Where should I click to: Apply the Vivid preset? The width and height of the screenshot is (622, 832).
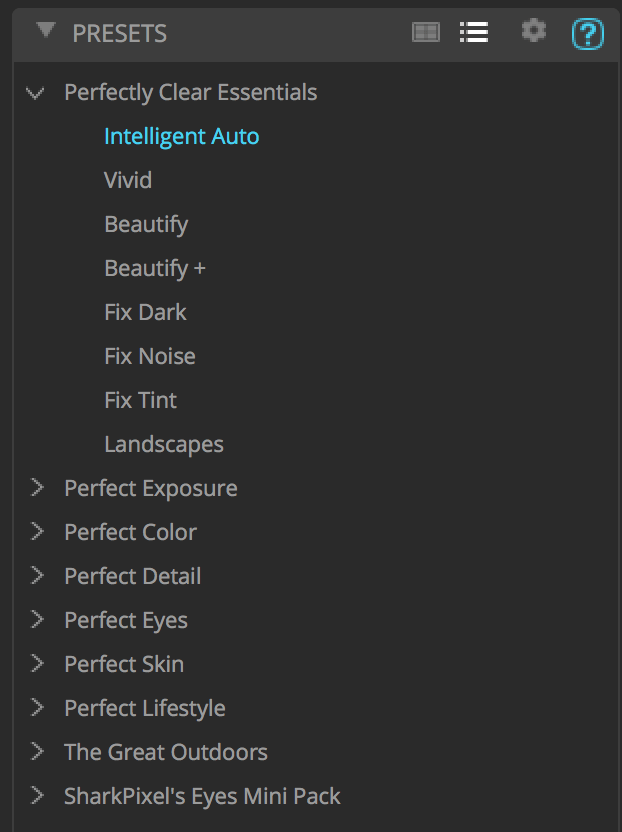click(x=128, y=180)
